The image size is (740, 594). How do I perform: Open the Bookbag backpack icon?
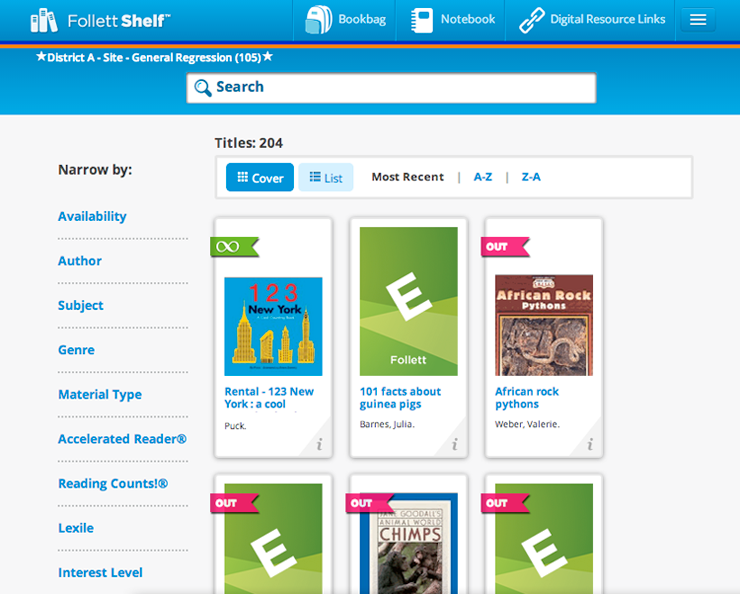pos(319,20)
